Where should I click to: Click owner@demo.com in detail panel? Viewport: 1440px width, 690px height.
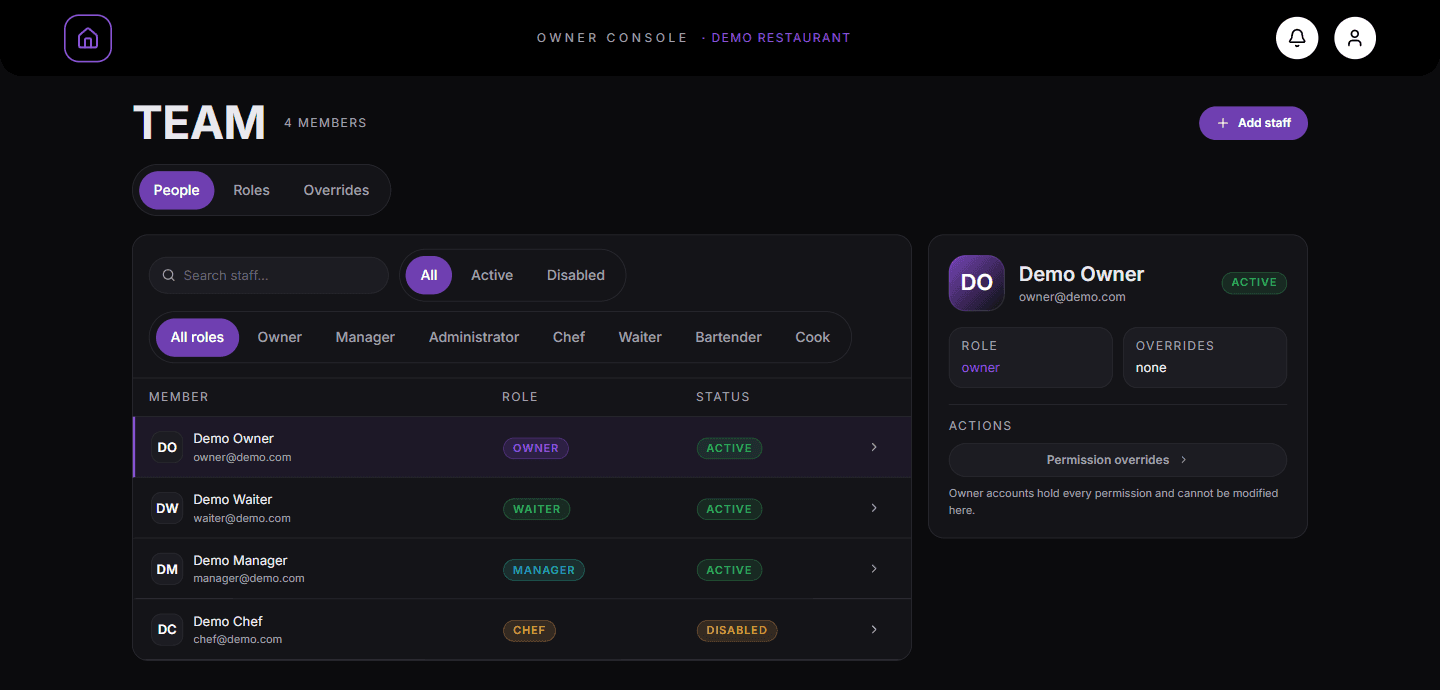(x=1072, y=297)
